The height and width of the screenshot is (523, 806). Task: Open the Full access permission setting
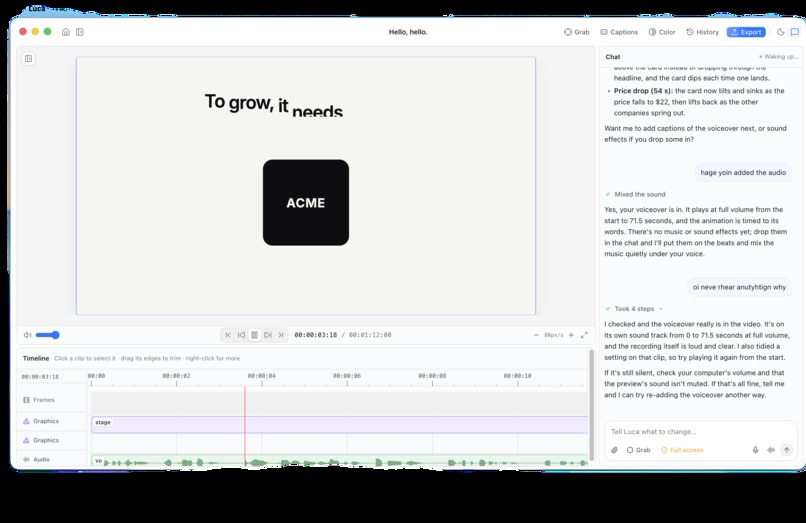[x=682, y=450]
